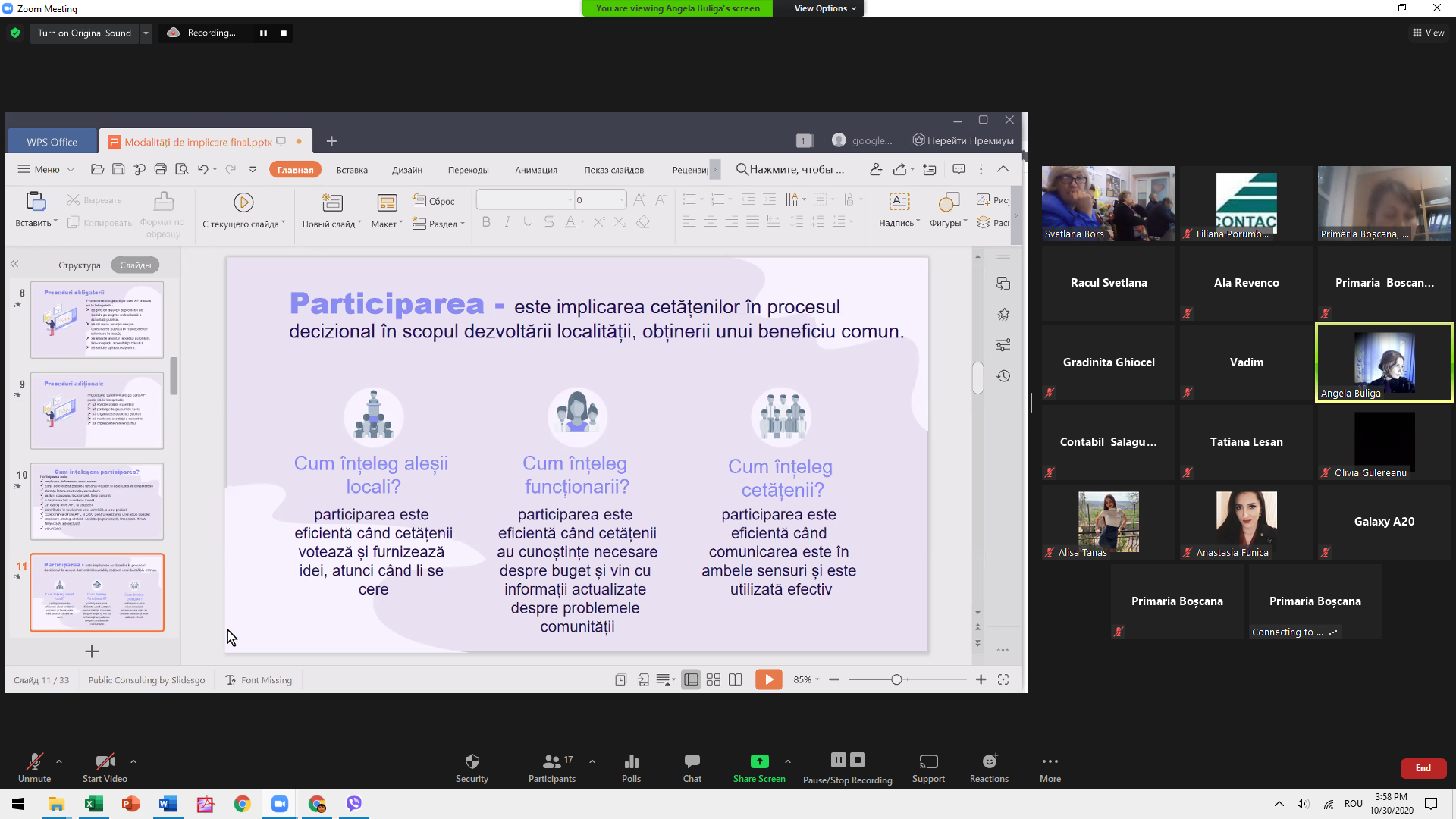Open audio options arrow beside Unmute
The width and height of the screenshot is (1456, 819).
tap(59, 761)
